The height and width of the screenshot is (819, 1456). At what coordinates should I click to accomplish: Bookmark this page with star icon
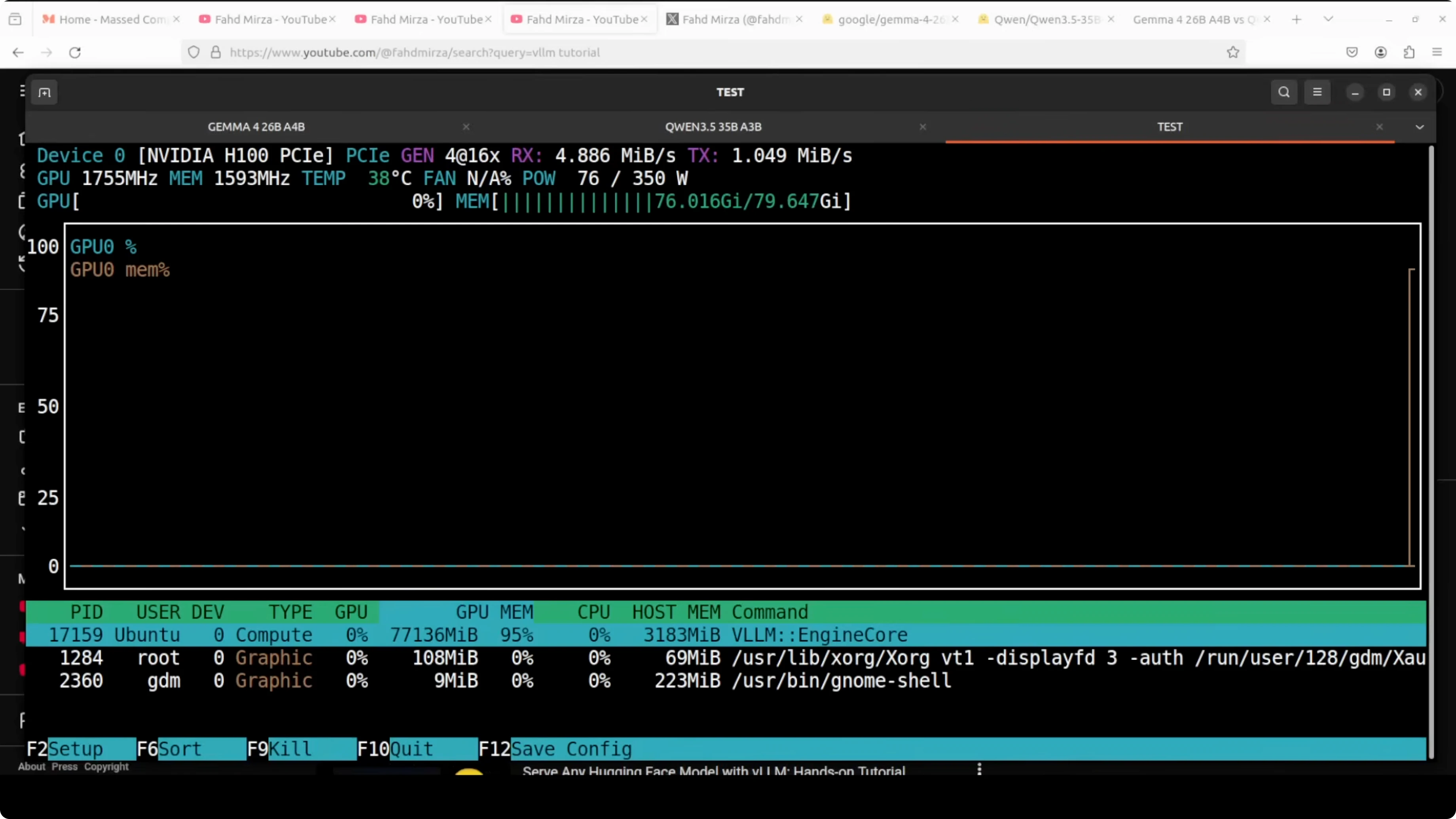click(x=1233, y=53)
